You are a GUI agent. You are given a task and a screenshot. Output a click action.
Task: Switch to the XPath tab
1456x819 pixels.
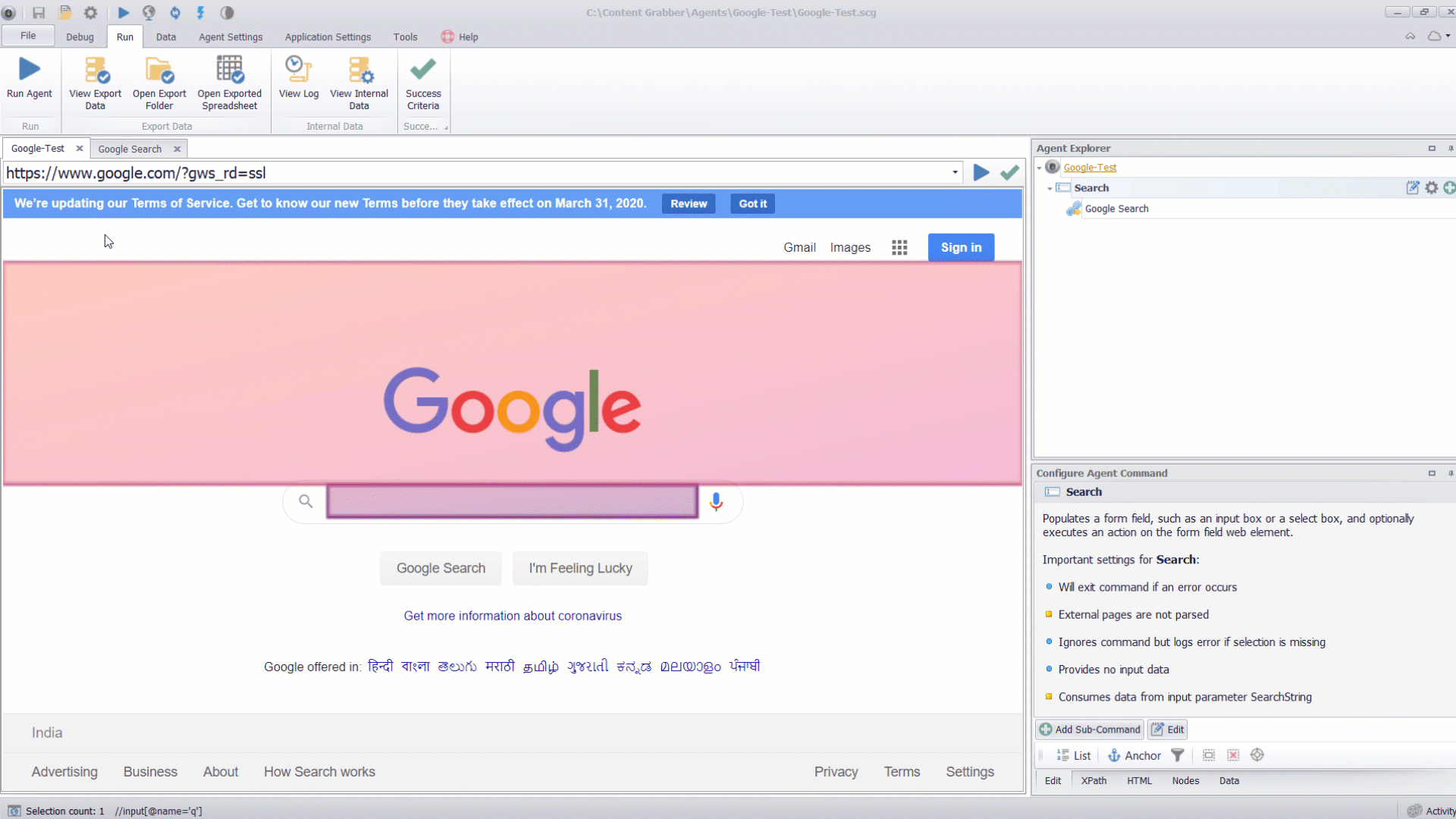[1094, 780]
